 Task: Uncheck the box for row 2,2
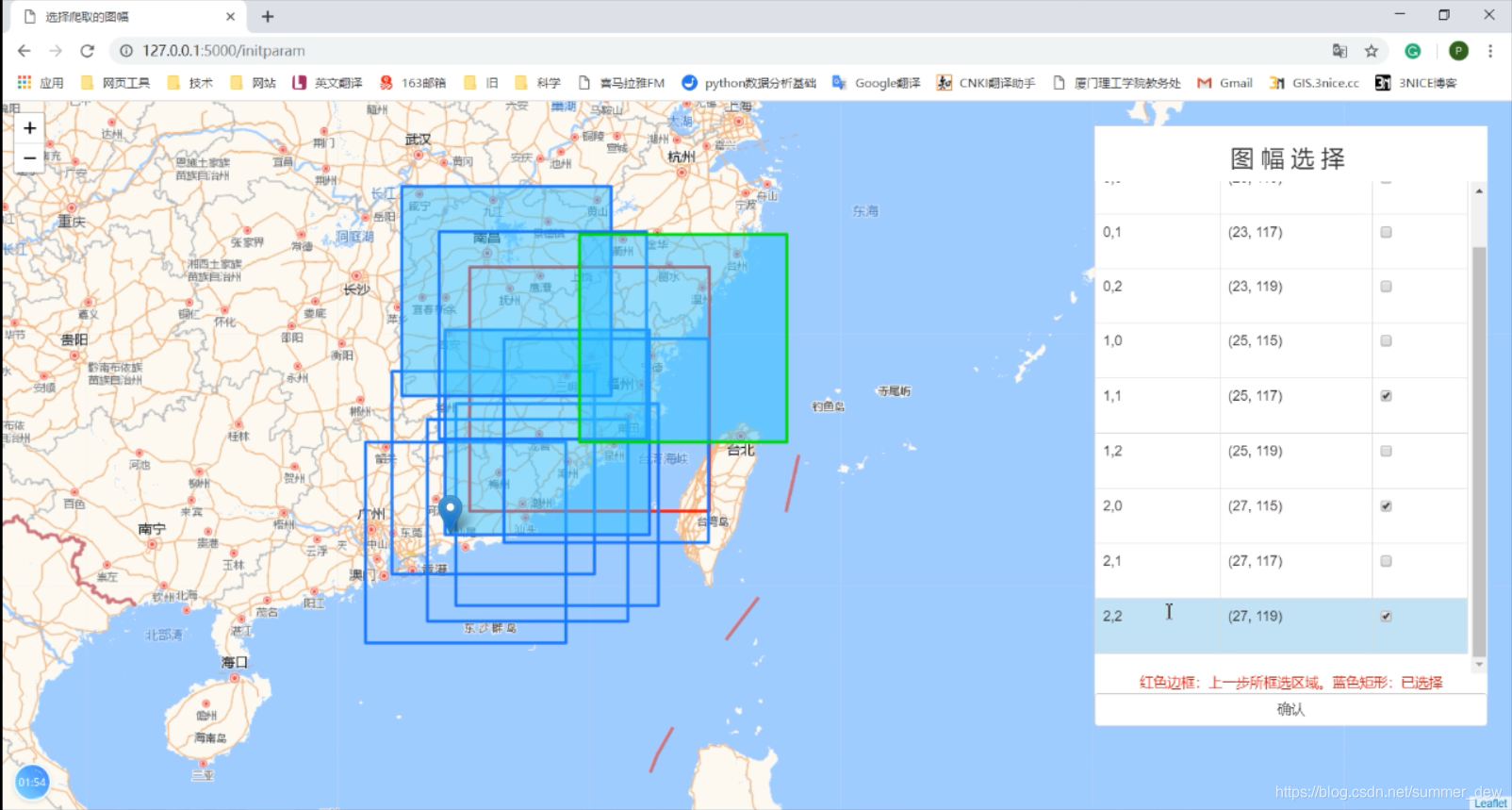click(1386, 617)
